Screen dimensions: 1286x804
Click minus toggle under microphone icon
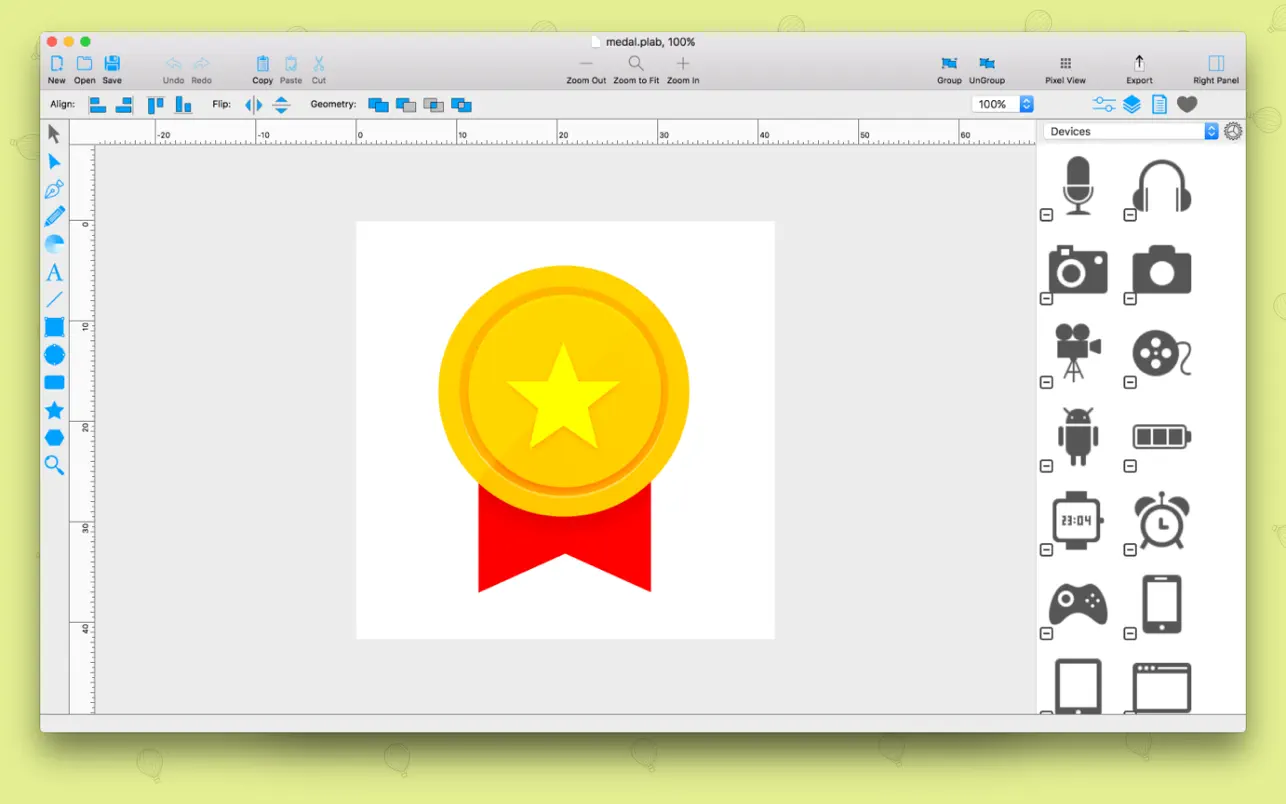tap(1047, 215)
